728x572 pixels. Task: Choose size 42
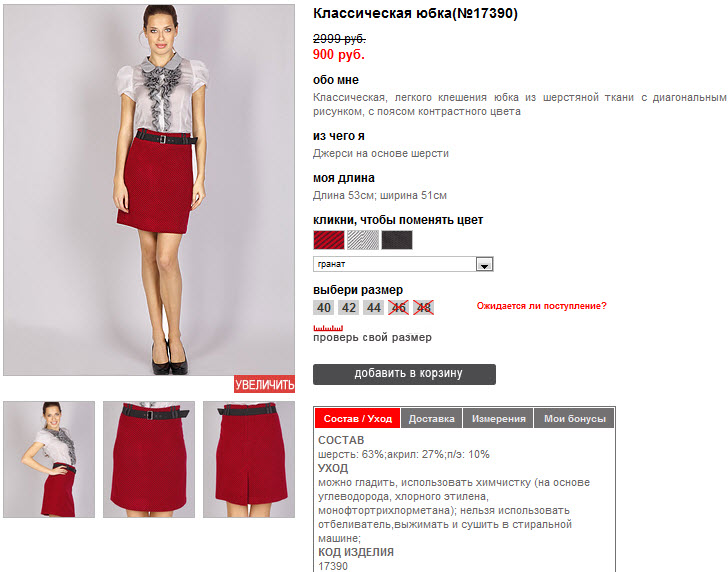click(x=349, y=307)
